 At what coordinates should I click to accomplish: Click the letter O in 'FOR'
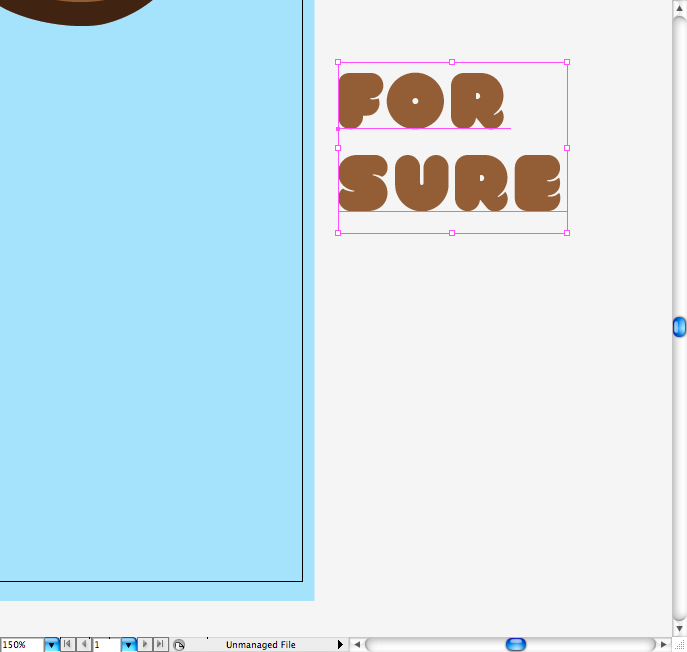coord(414,100)
